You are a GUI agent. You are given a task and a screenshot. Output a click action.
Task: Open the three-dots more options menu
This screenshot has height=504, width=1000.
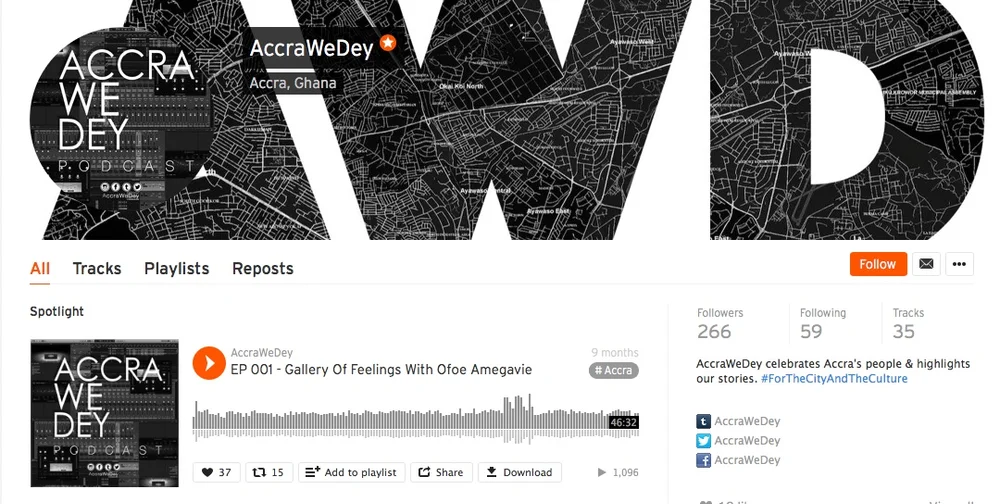[x=959, y=264]
